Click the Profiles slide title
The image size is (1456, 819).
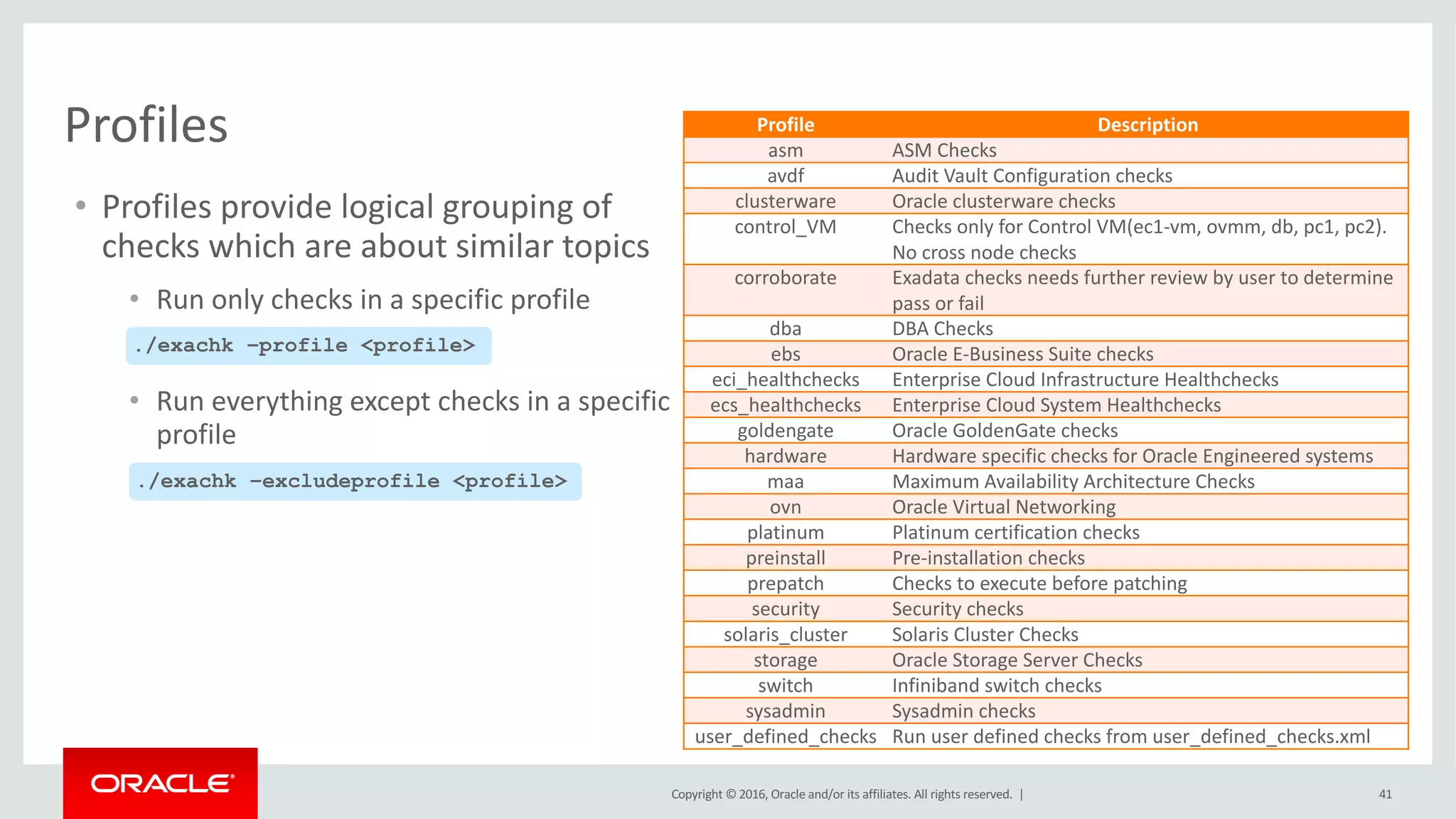146,125
